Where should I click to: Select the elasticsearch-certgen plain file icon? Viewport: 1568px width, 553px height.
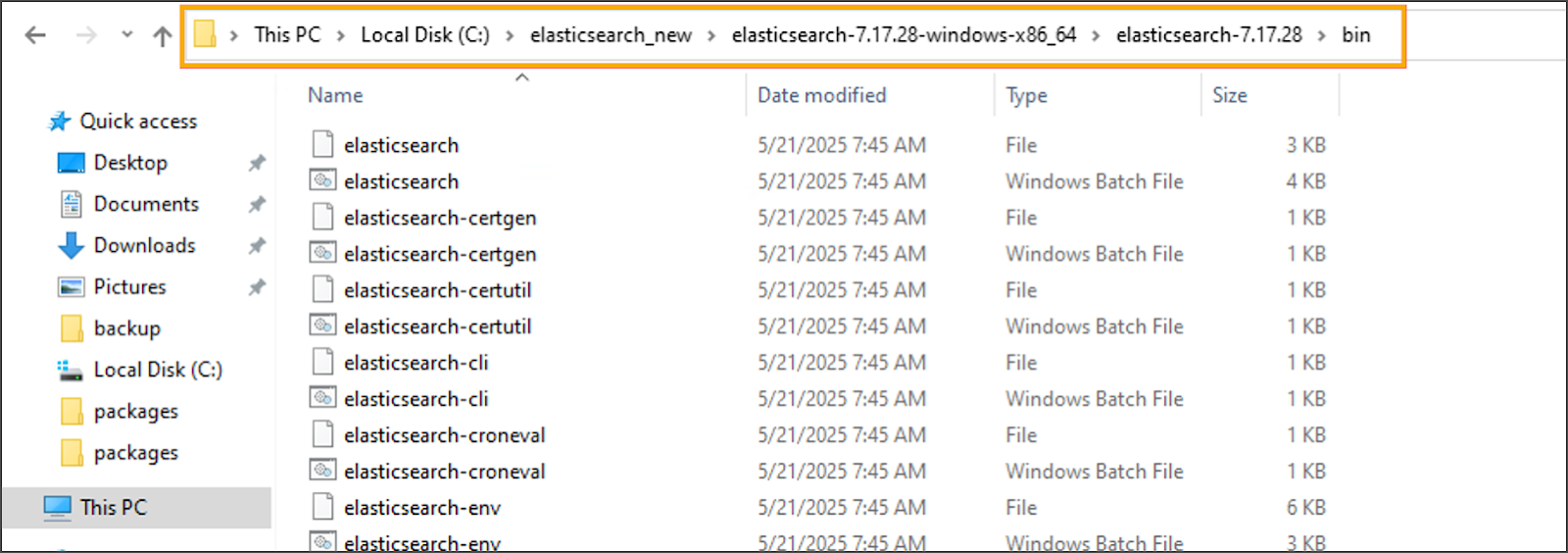(x=322, y=218)
